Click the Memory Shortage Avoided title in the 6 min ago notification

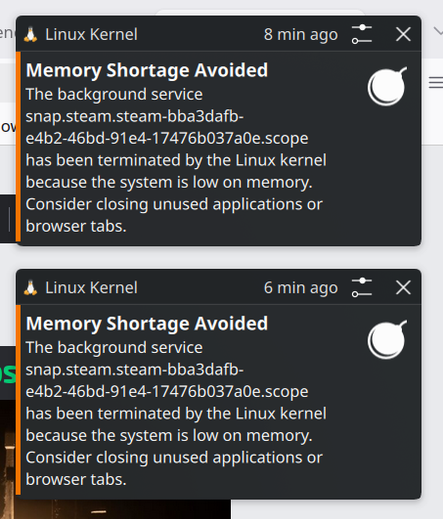147,324
